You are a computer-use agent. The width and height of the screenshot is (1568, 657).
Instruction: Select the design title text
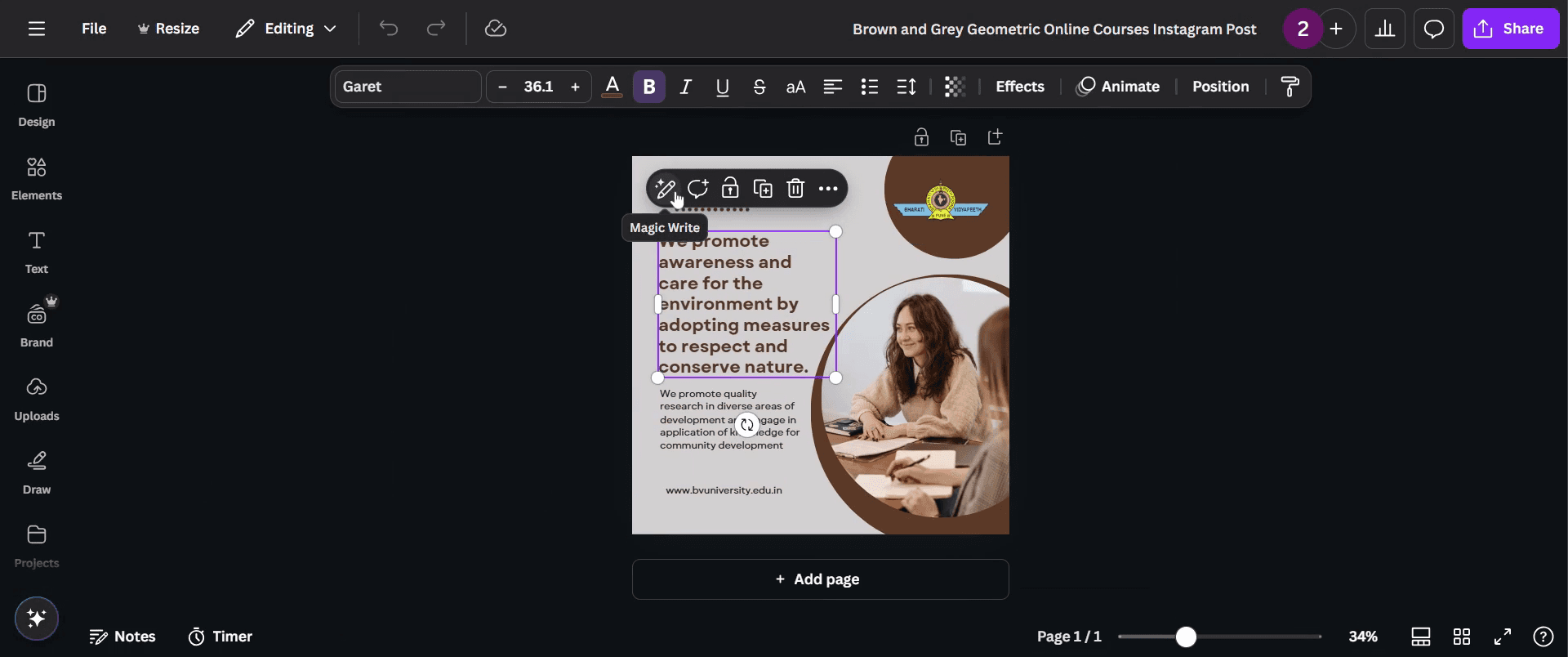pyautogui.click(x=1054, y=29)
